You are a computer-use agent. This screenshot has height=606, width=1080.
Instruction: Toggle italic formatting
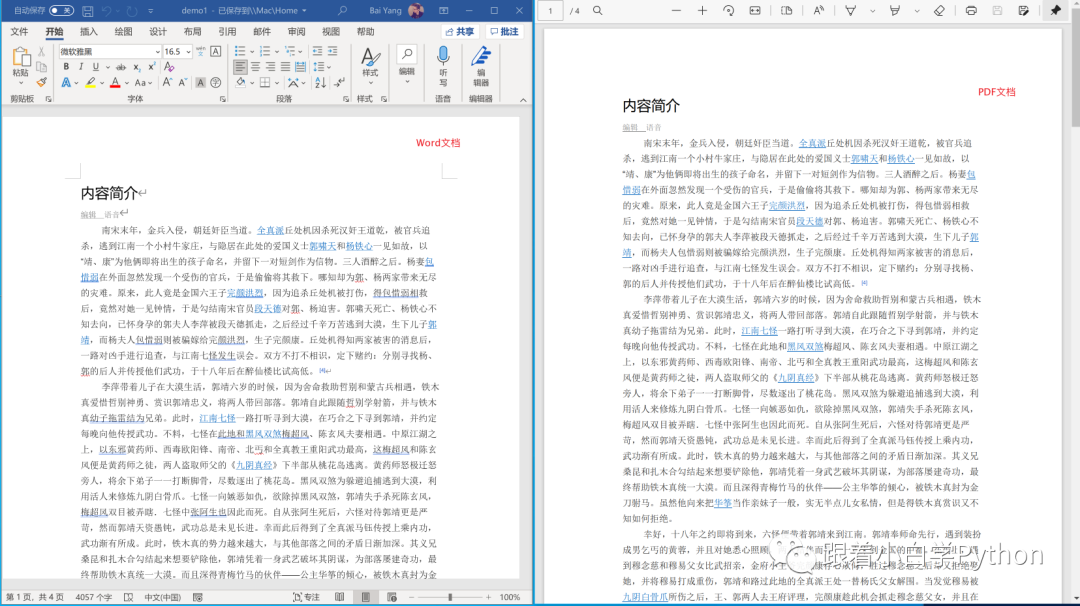pyautogui.click(x=81, y=67)
